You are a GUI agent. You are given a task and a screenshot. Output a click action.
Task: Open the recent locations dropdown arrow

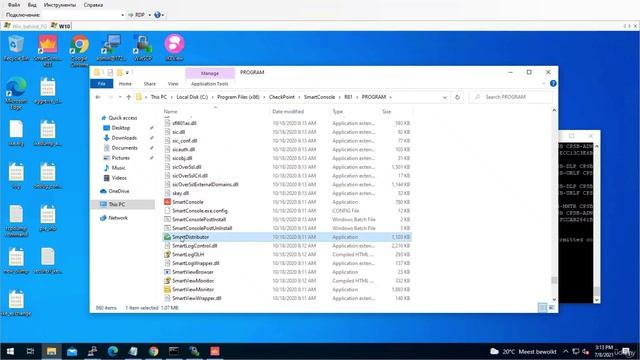tap(120, 97)
